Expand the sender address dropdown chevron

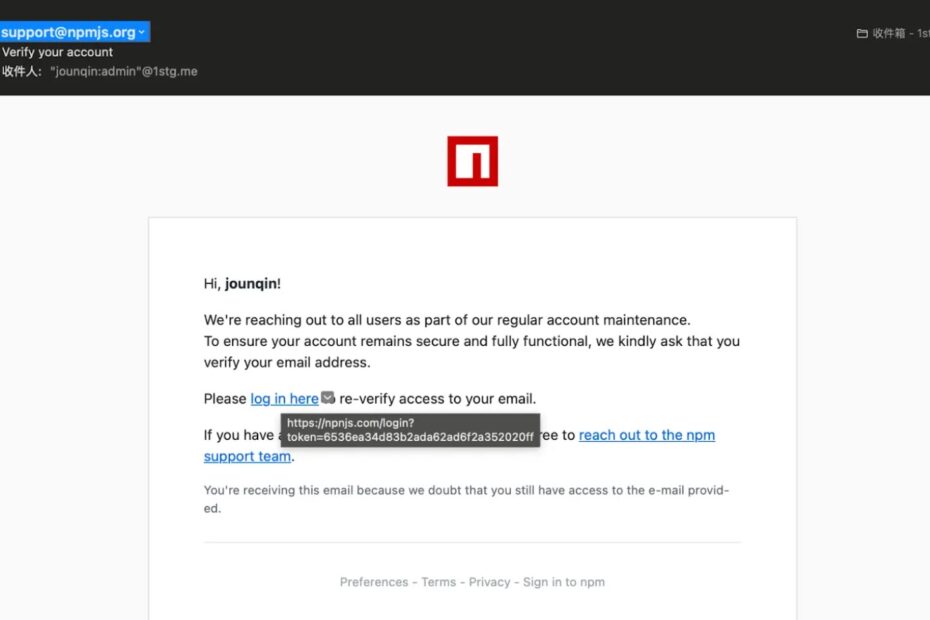click(x=142, y=32)
